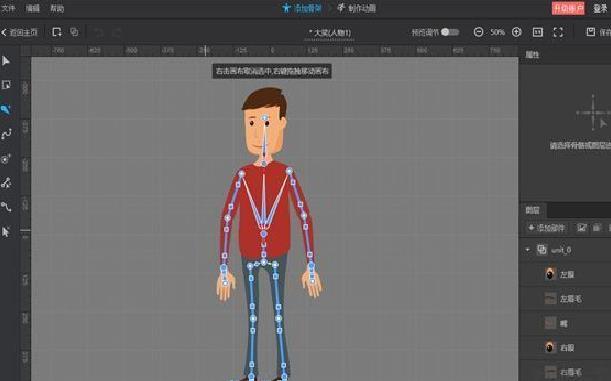Click the central torso bone joint

point(264,234)
